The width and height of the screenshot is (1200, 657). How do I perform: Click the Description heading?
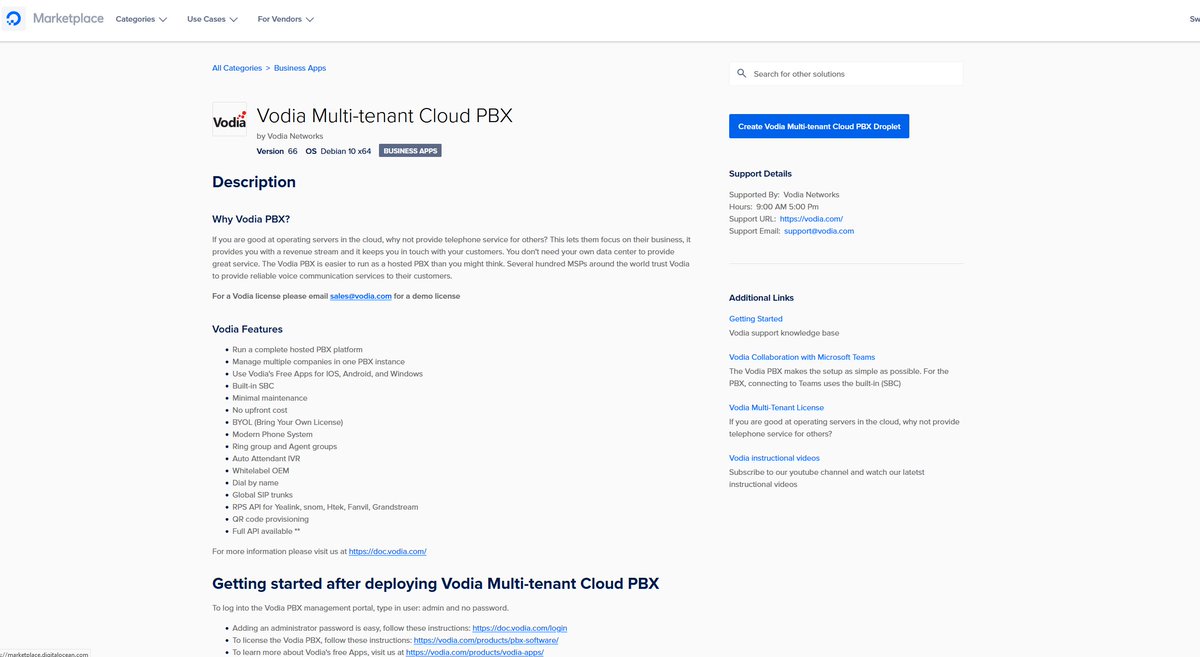[254, 182]
